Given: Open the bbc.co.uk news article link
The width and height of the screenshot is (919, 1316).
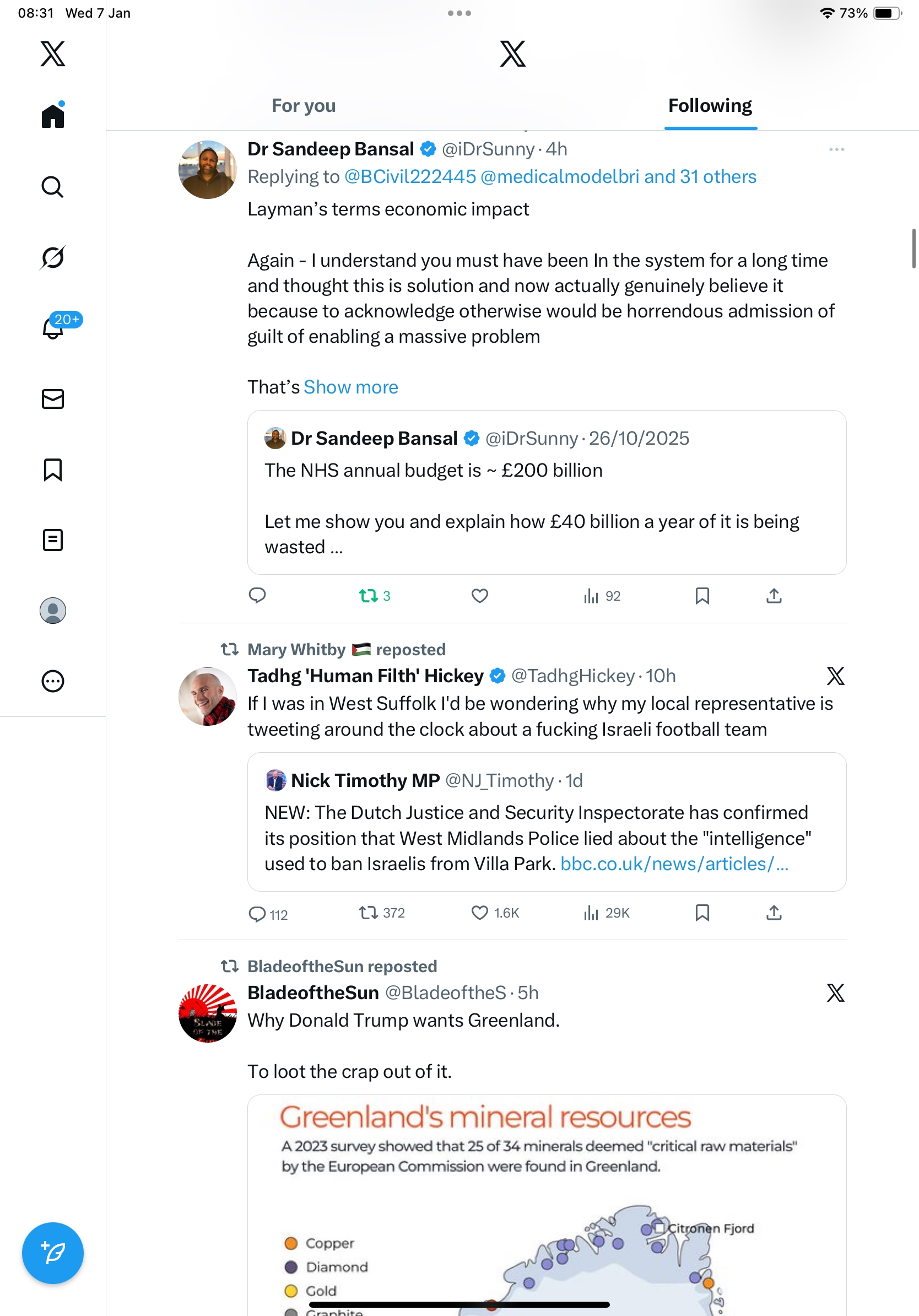Looking at the screenshot, I should (674, 864).
